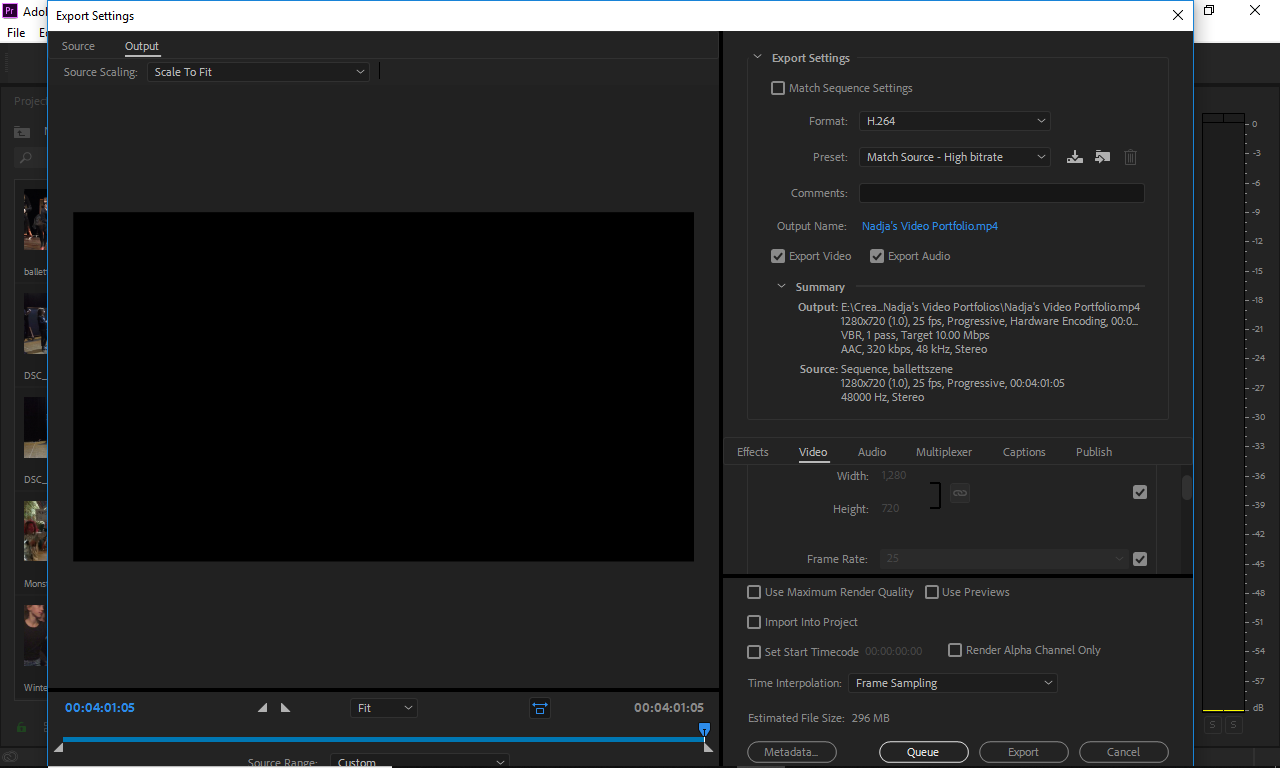Open the Multiplexer tab
The width and height of the screenshot is (1280, 768).
point(944,452)
